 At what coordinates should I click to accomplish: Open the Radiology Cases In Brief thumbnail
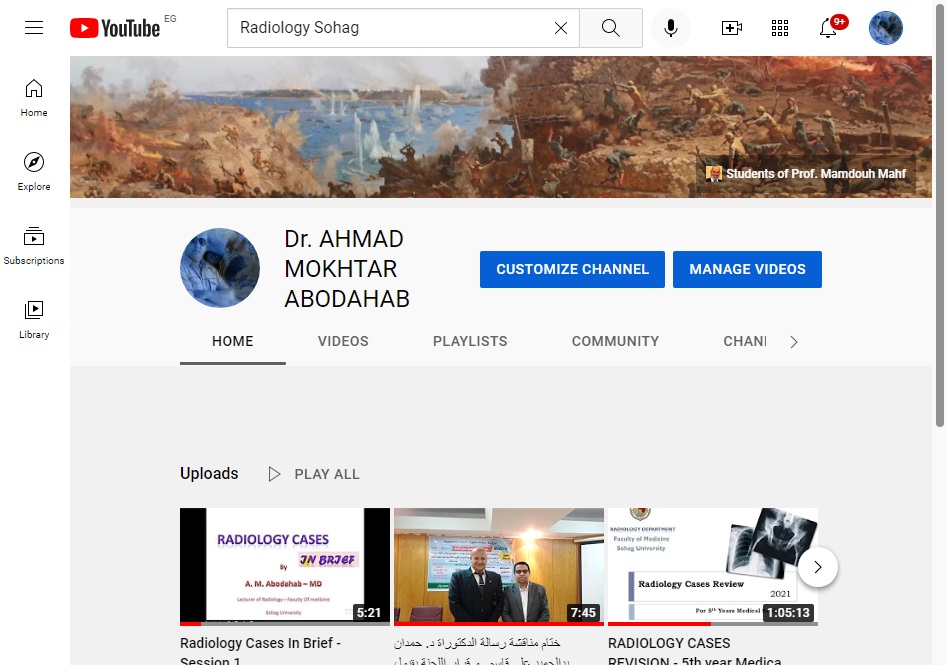[x=284, y=566]
